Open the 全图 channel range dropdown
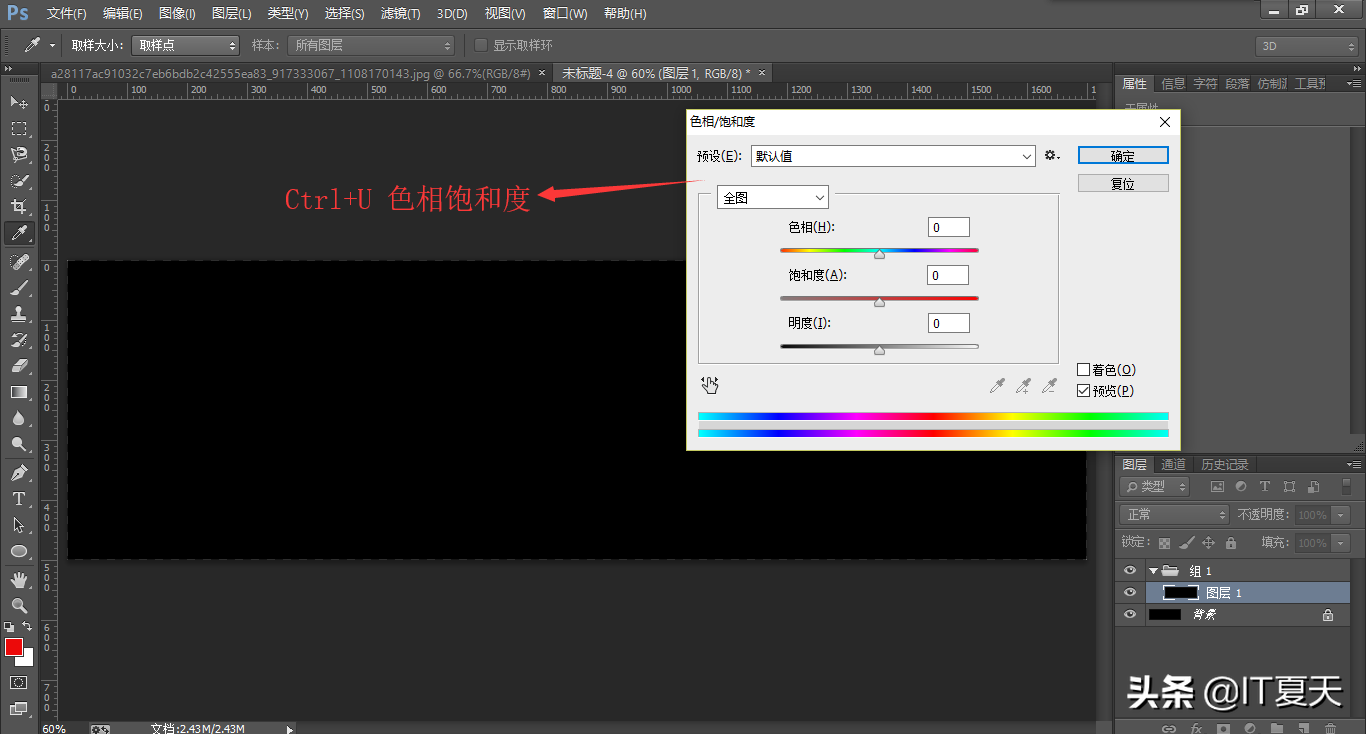This screenshot has height=734, width=1366. pos(772,198)
